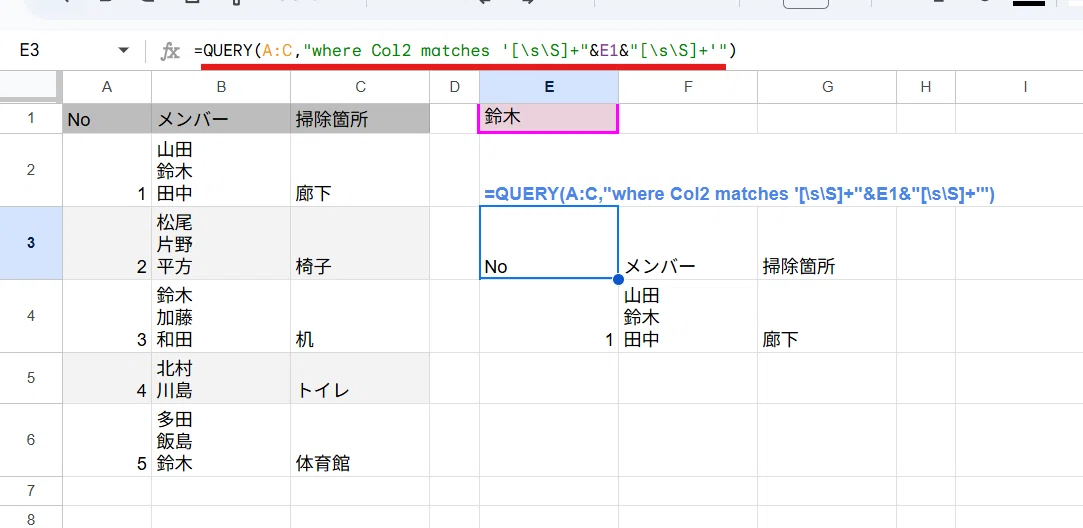The image size is (1083, 528).
Task: Click cell A1 containing No
Action: pyautogui.click(x=107, y=118)
